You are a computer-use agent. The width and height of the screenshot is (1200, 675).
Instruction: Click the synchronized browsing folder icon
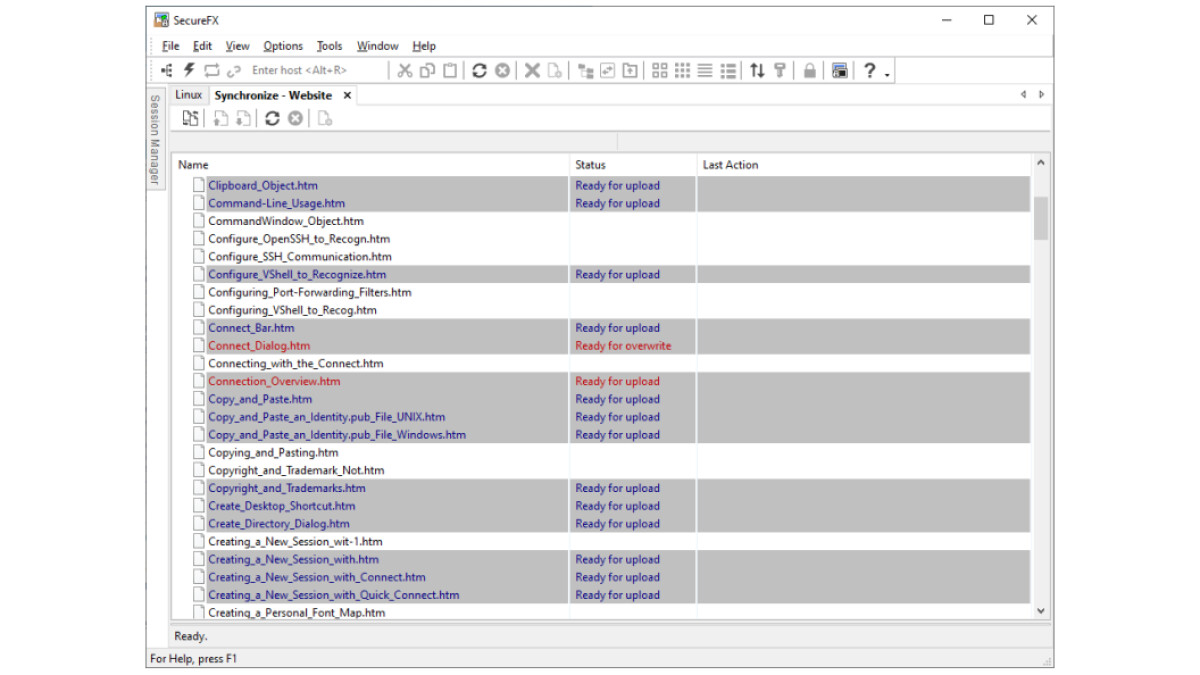click(607, 70)
